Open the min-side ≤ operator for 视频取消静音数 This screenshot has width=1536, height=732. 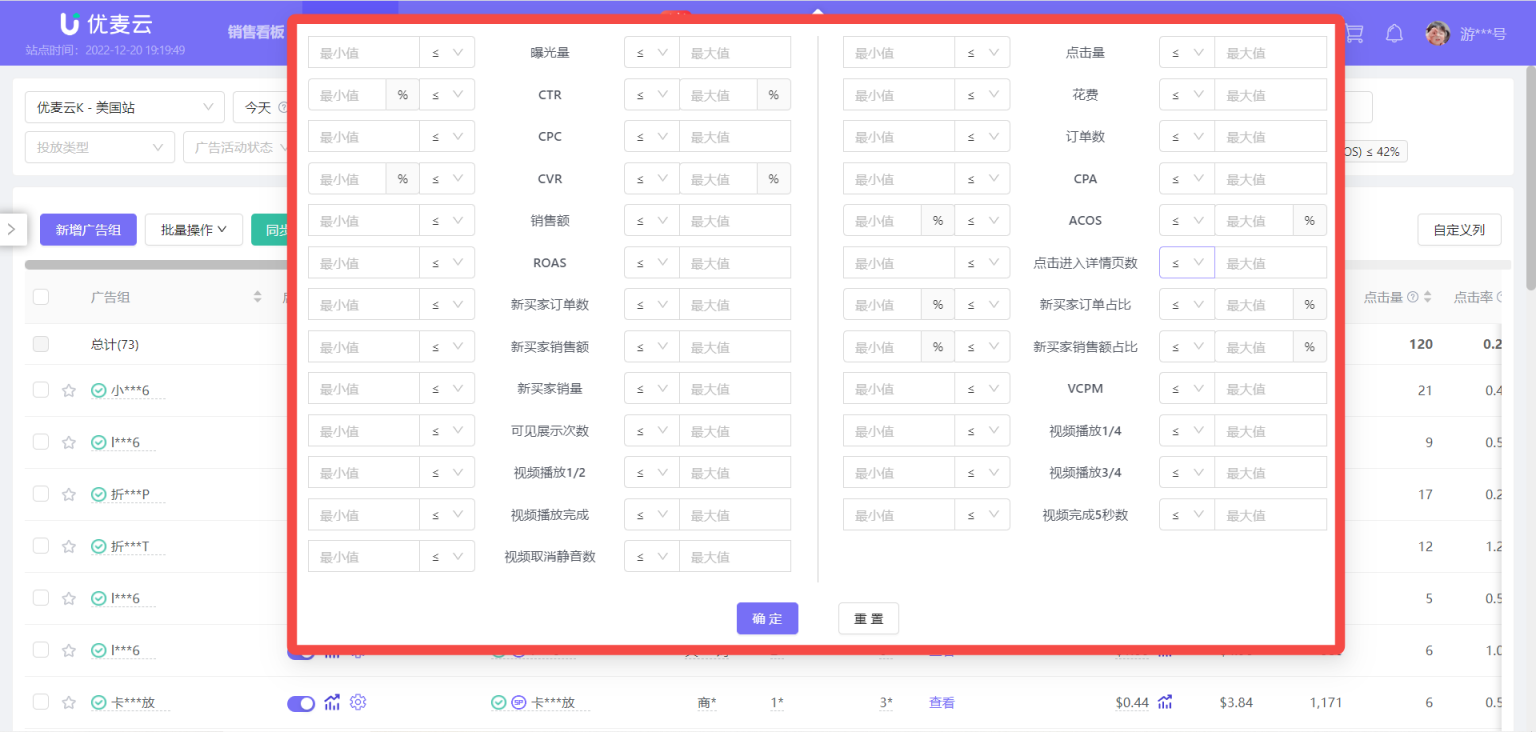(447, 556)
